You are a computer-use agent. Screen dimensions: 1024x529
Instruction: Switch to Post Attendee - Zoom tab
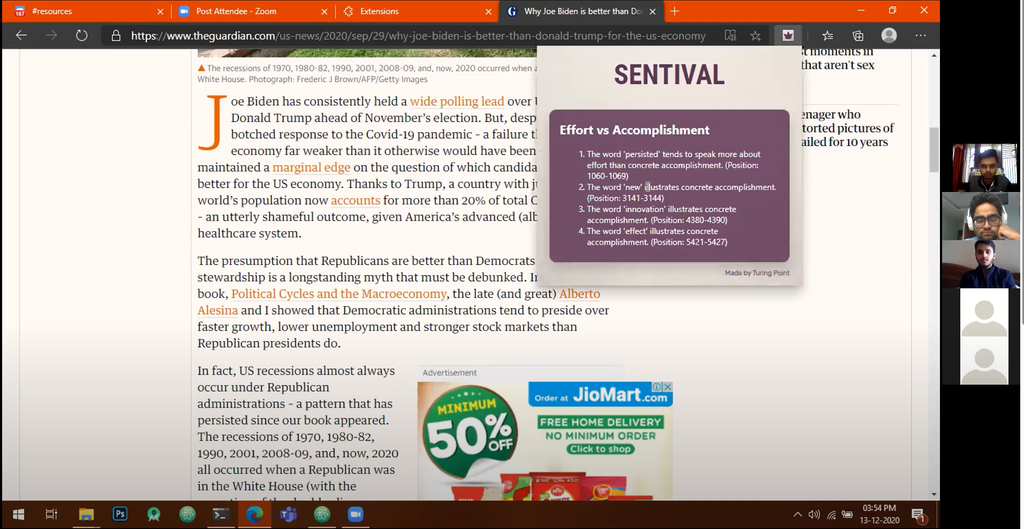253,12
